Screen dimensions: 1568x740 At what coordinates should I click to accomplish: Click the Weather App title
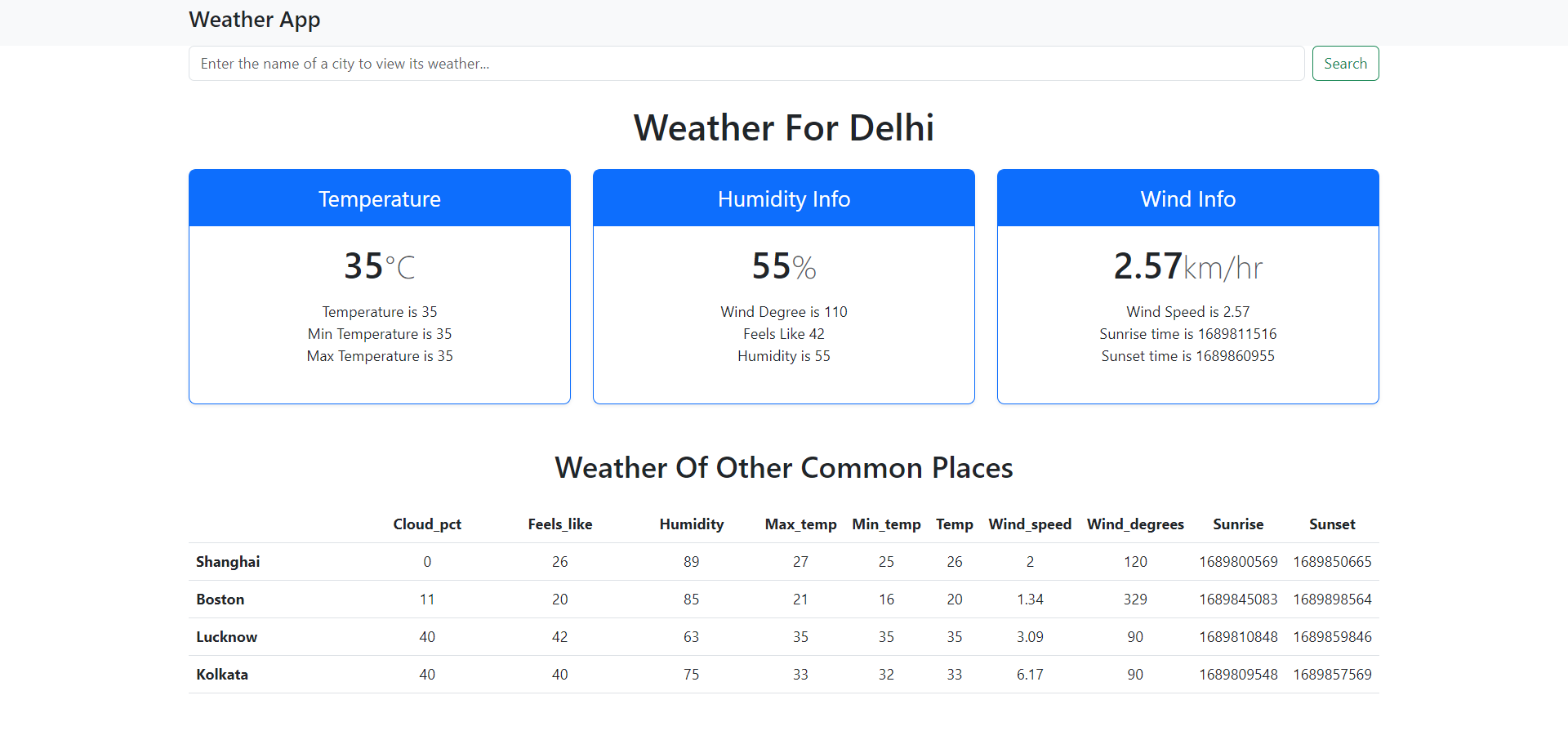tap(254, 20)
